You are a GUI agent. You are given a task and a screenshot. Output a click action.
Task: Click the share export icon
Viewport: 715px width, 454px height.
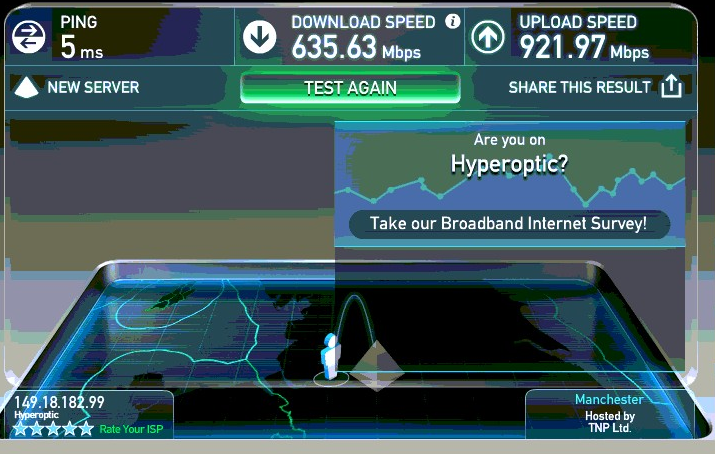[x=671, y=86]
